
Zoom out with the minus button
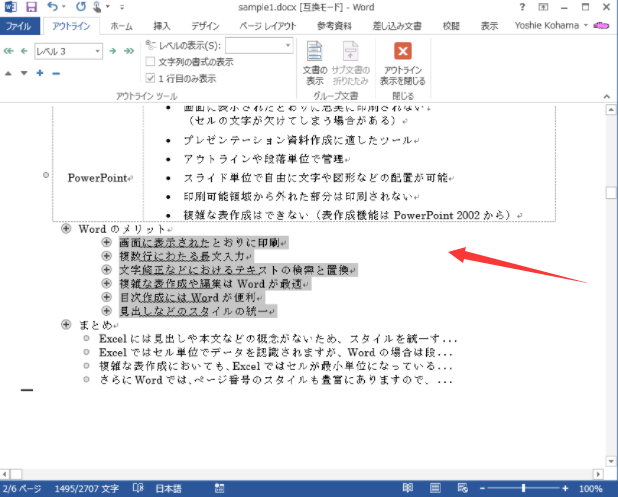click(x=482, y=489)
